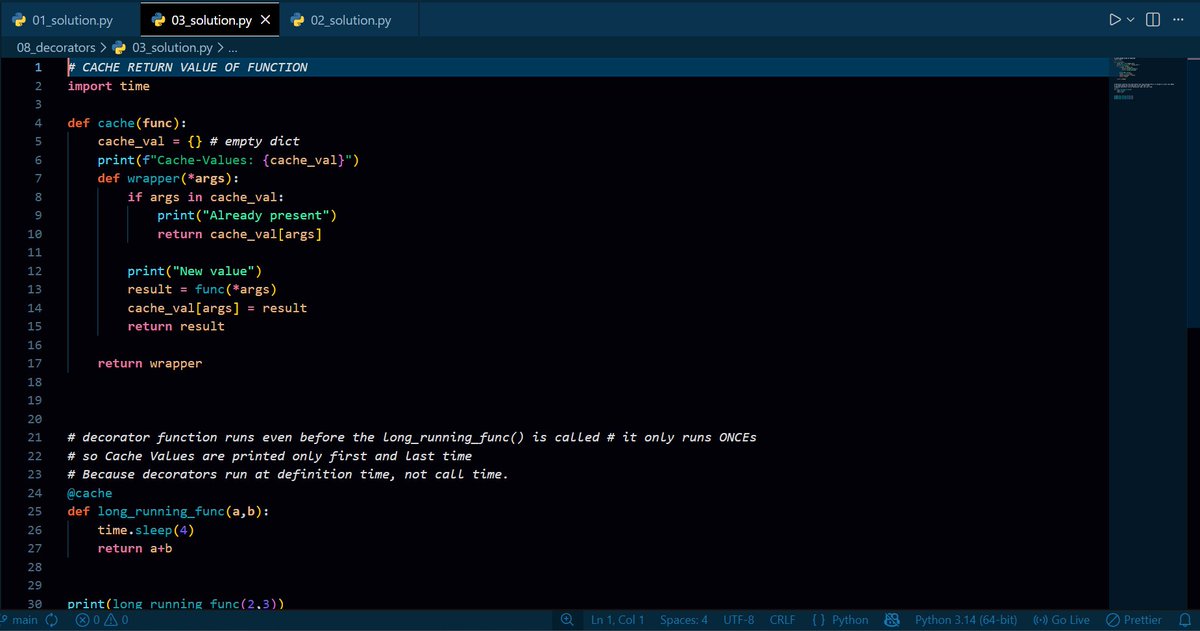
Task: Open the editor More Actions ellipsis
Action: point(1178,20)
